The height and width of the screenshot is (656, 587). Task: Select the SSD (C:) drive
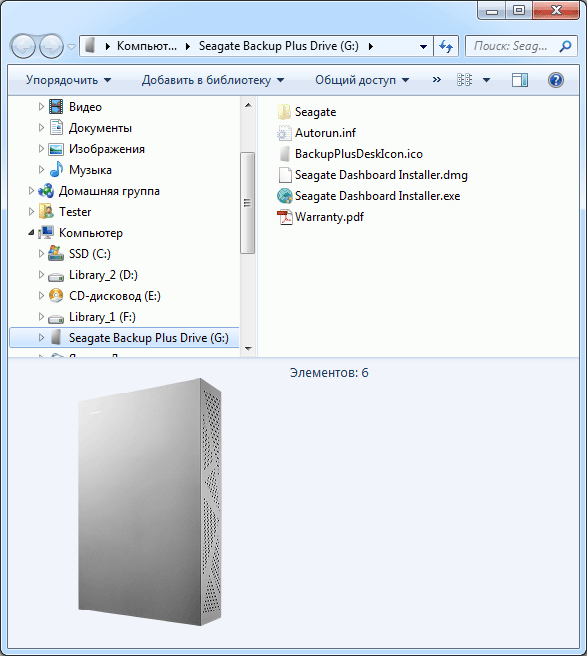tap(90, 254)
